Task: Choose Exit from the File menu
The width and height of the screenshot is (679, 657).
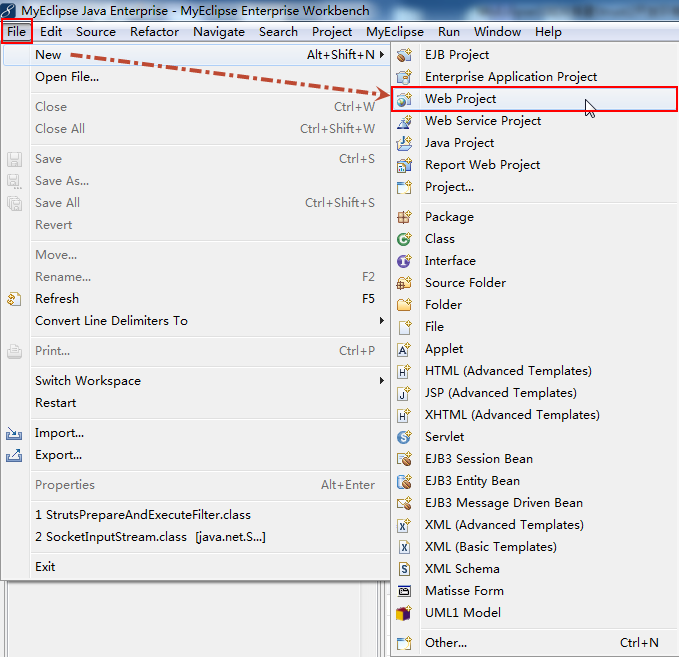Action: coord(196,566)
